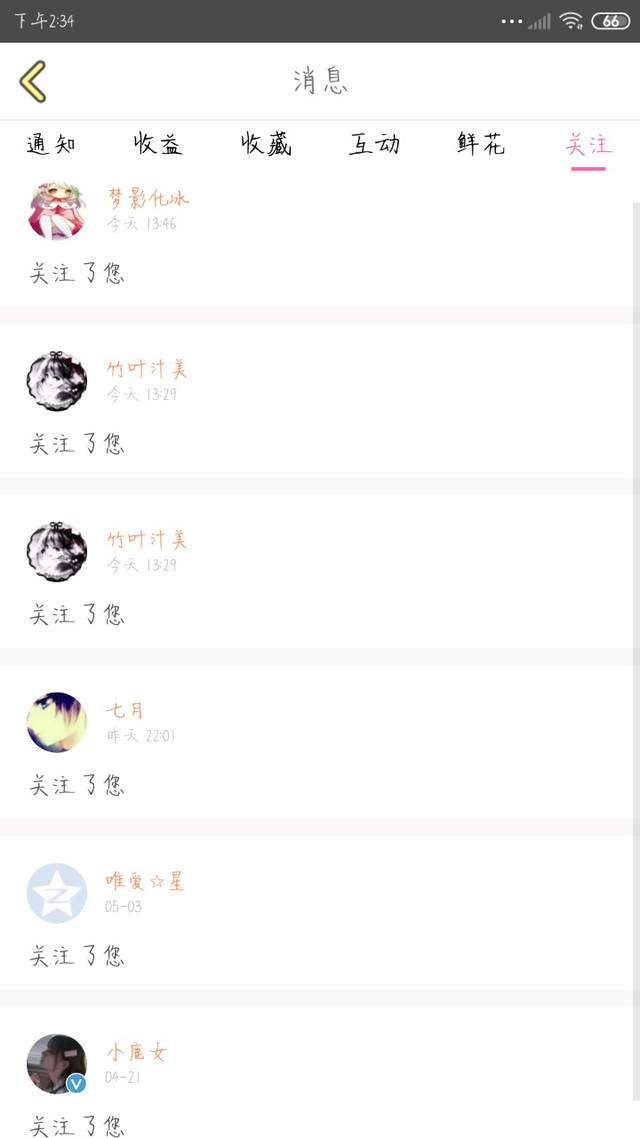The width and height of the screenshot is (640, 1138).
Task: Tap the blue verified badge on 小鹿女
Action: click(76, 1084)
